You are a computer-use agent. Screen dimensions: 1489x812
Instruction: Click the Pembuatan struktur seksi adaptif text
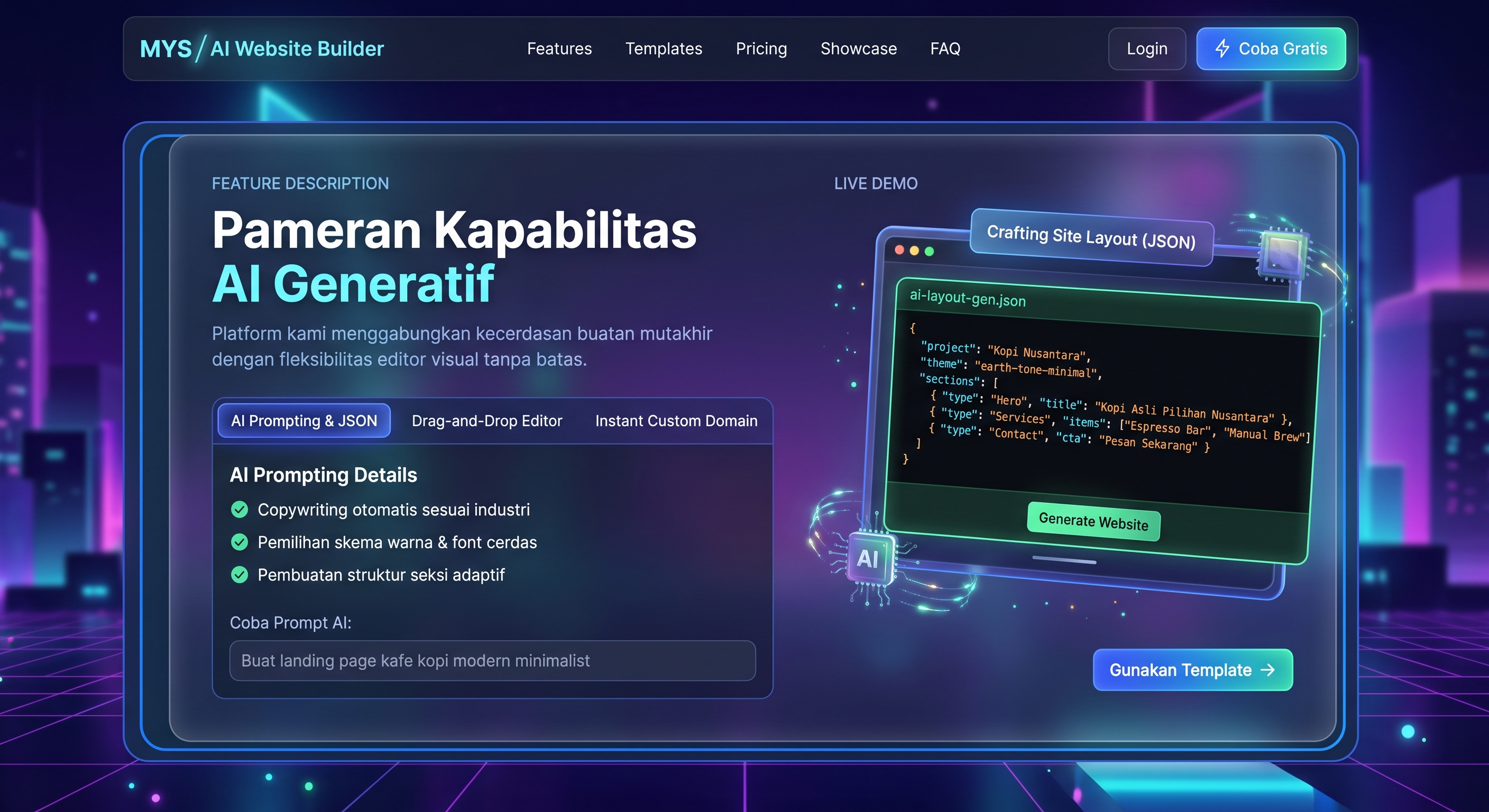pos(381,575)
